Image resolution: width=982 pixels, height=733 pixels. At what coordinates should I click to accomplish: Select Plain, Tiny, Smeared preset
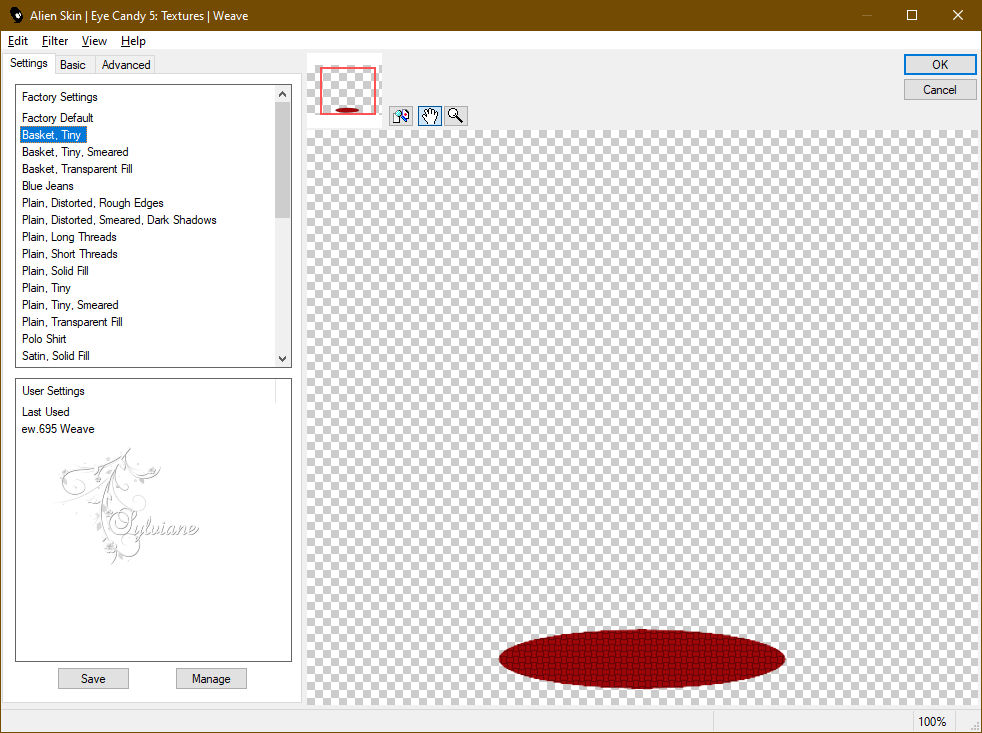[x=70, y=304]
